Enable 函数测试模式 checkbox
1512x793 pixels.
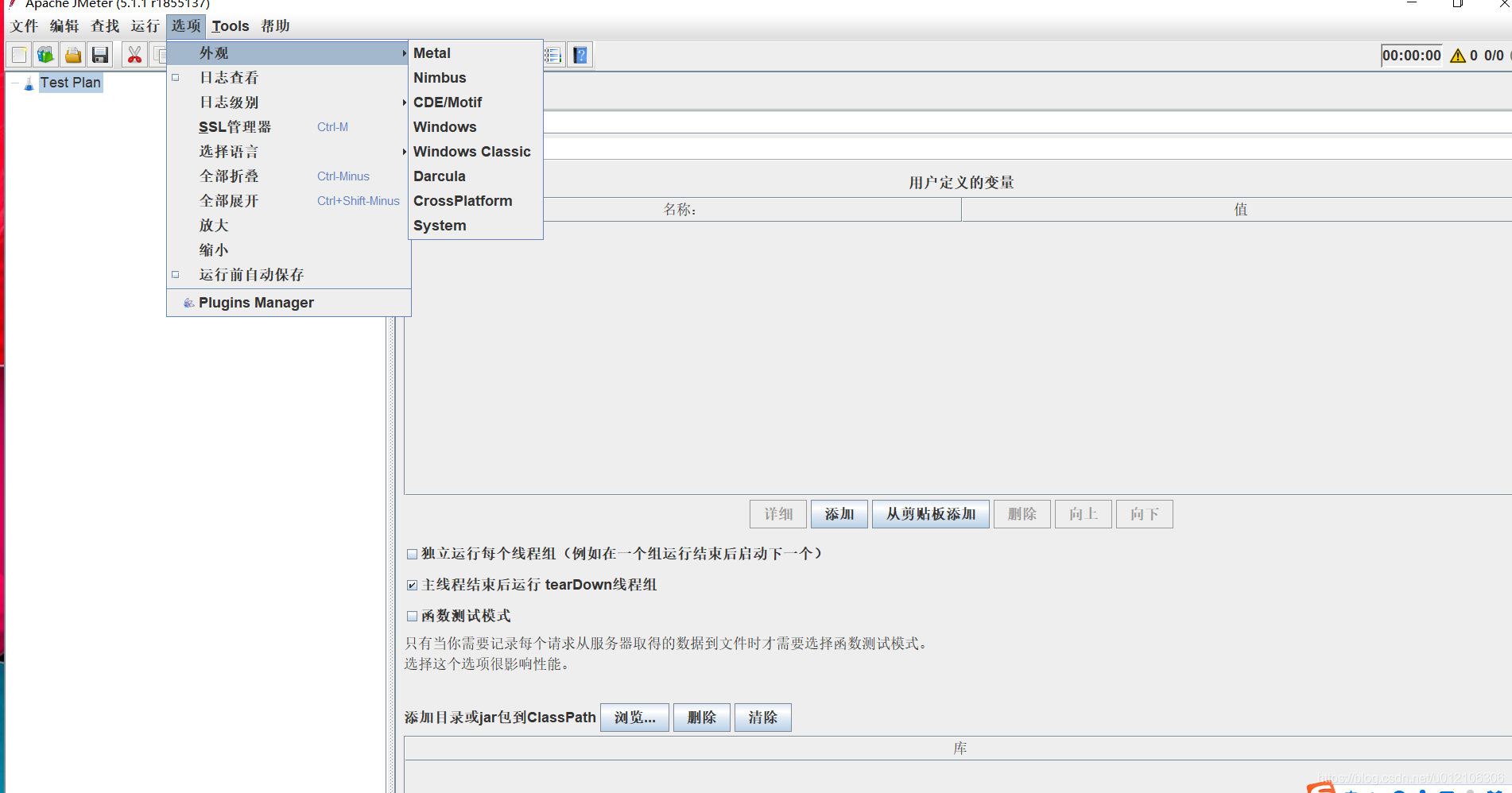click(412, 616)
